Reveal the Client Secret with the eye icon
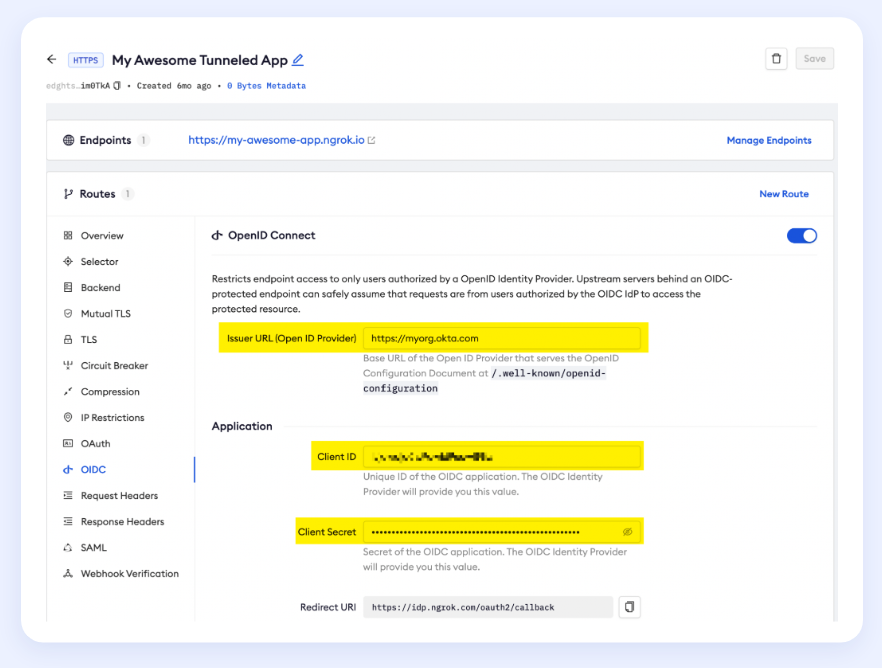882x668 pixels. [x=627, y=532]
